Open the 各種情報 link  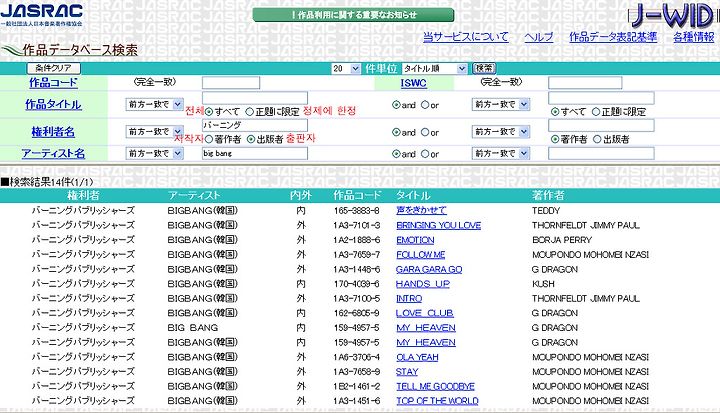click(693, 37)
